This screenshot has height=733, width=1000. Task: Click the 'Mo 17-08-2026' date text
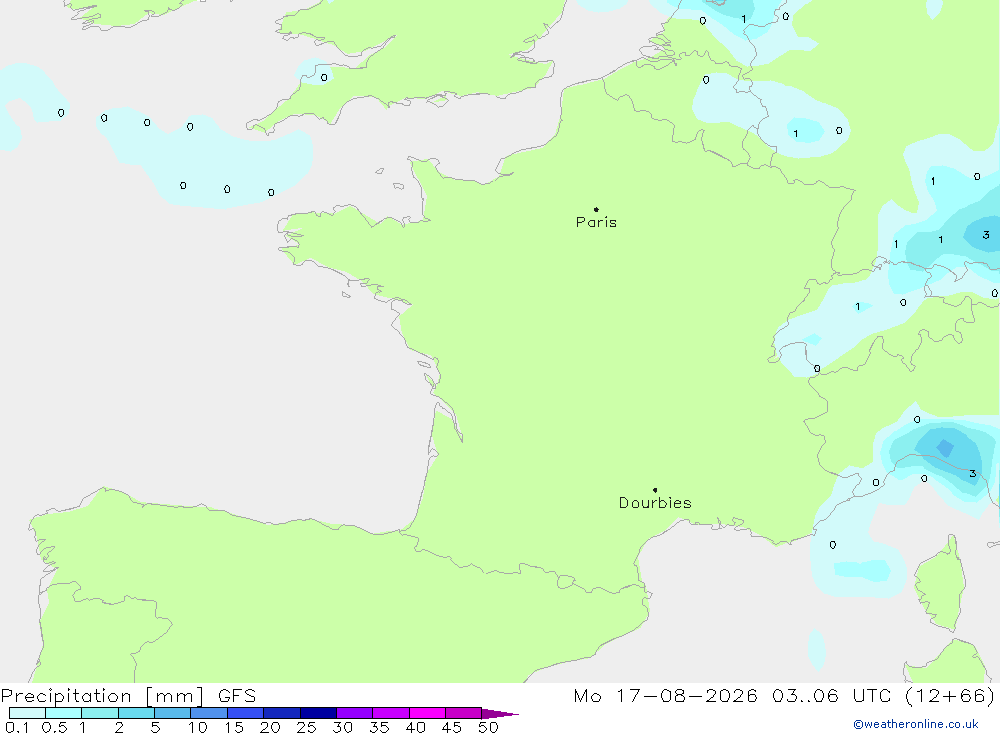[665, 696]
